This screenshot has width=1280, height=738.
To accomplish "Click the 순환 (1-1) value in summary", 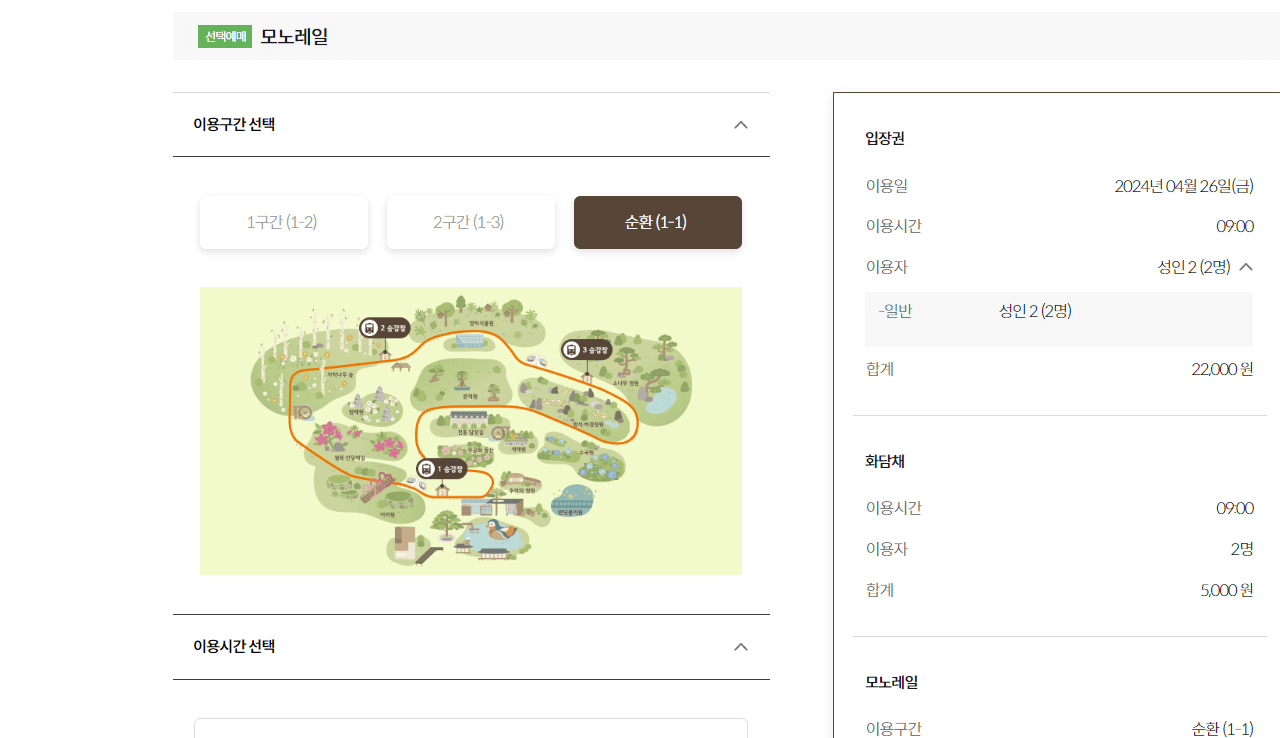I will [1223, 728].
